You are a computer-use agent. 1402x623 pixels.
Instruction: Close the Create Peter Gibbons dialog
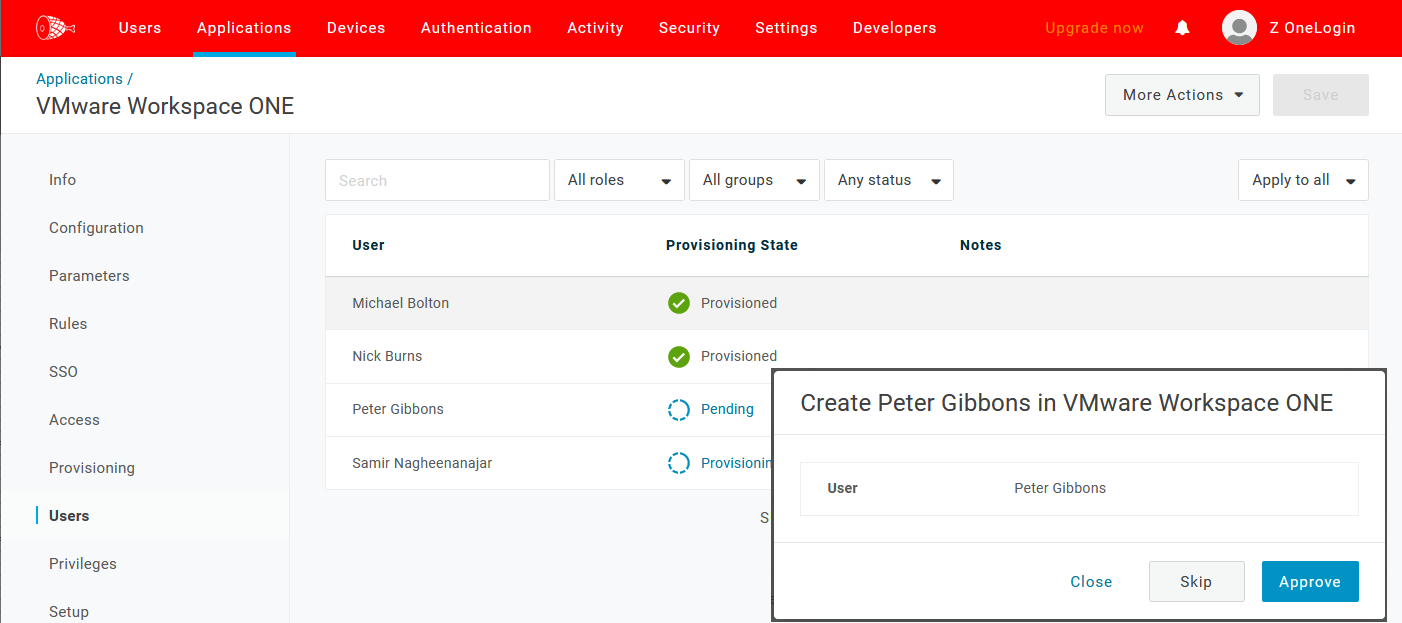click(x=1091, y=581)
